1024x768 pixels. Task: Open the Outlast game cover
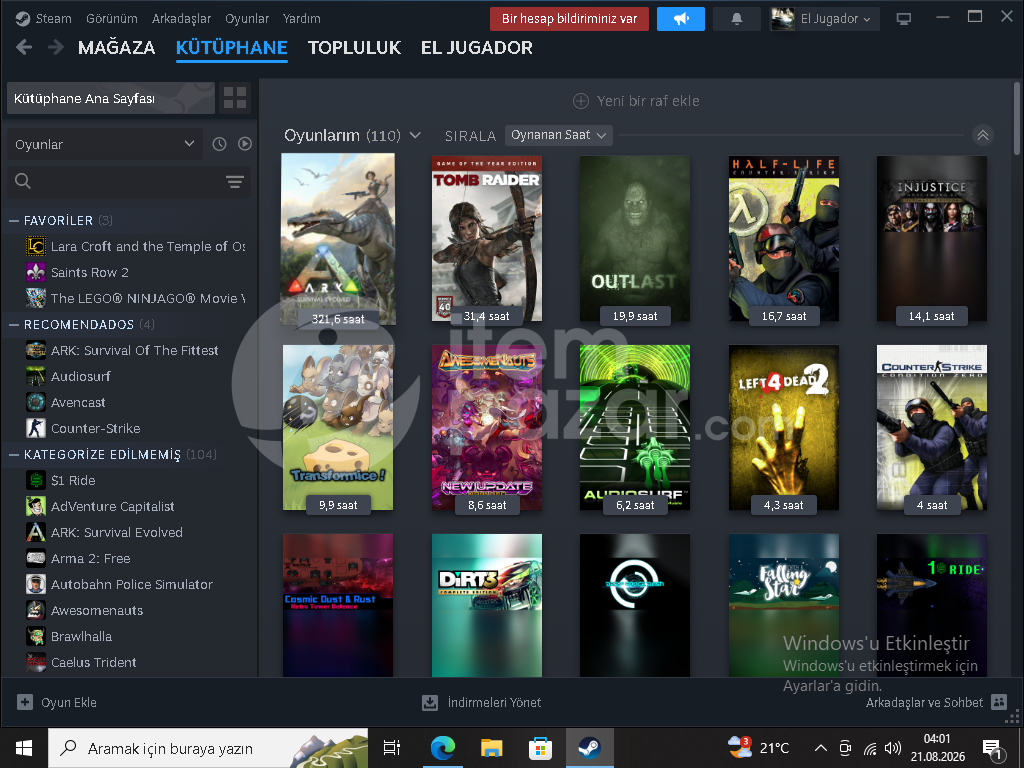pyautogui.click(x=635, y=238)
